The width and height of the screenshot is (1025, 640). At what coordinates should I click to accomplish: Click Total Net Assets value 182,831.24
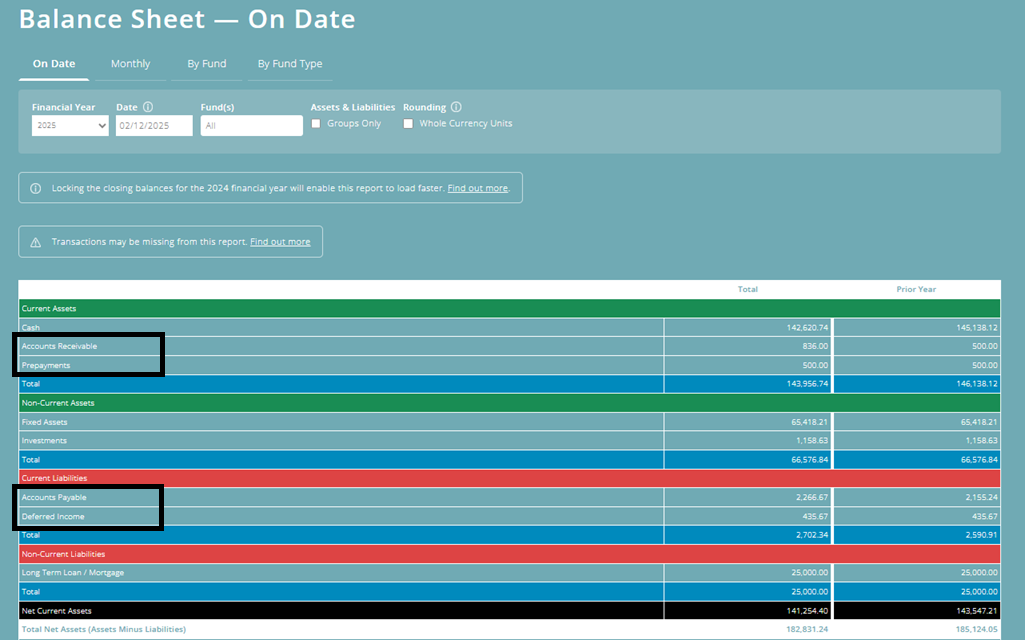tap(807, 630)
